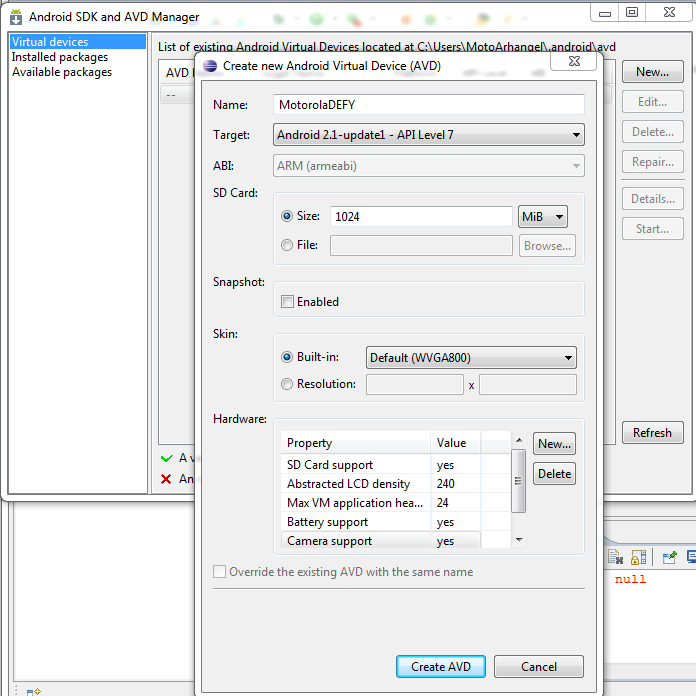Click the Value column header
The height and width of the screenshot is (696, 696).
coord(455,443)
